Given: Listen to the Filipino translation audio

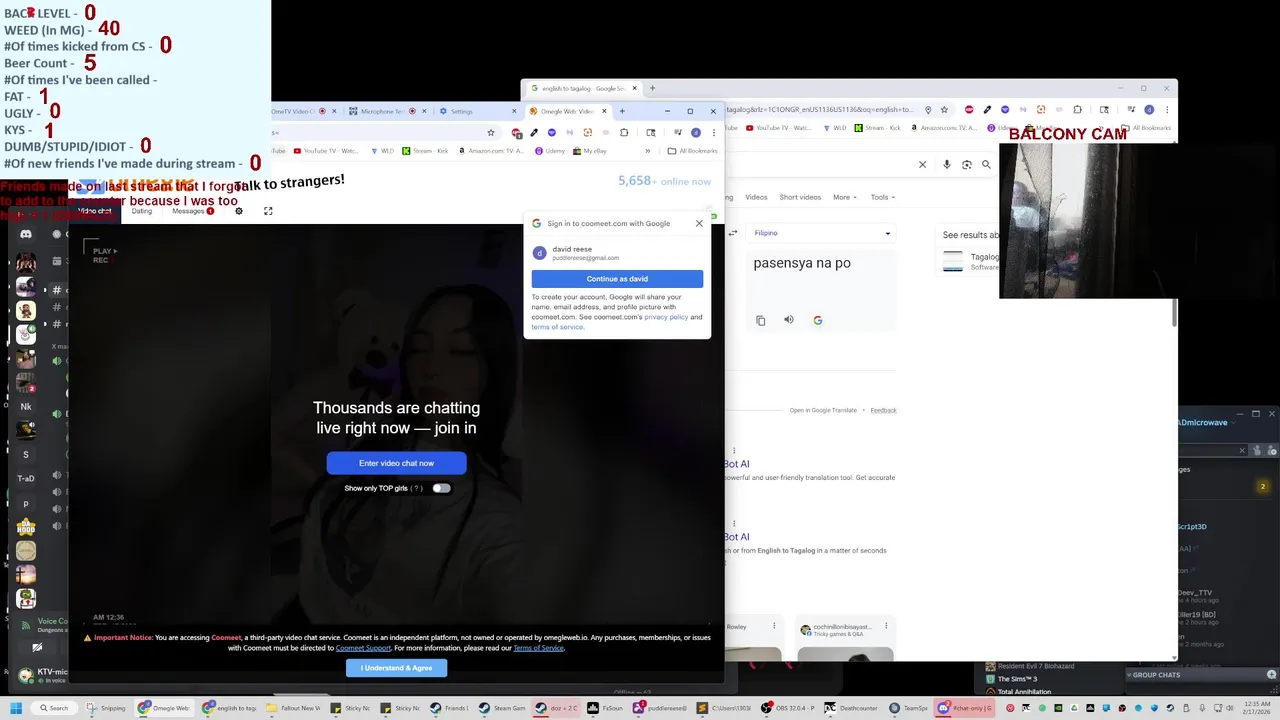Looking at the screenshot, I should [789, 320].
